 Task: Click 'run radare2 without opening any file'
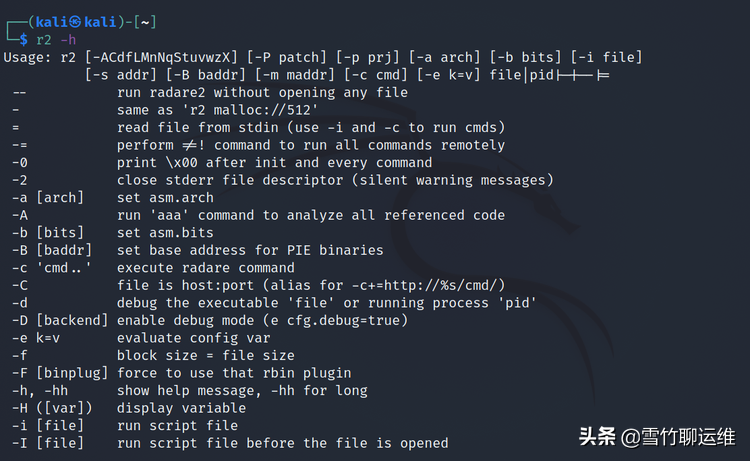(262, 93)
